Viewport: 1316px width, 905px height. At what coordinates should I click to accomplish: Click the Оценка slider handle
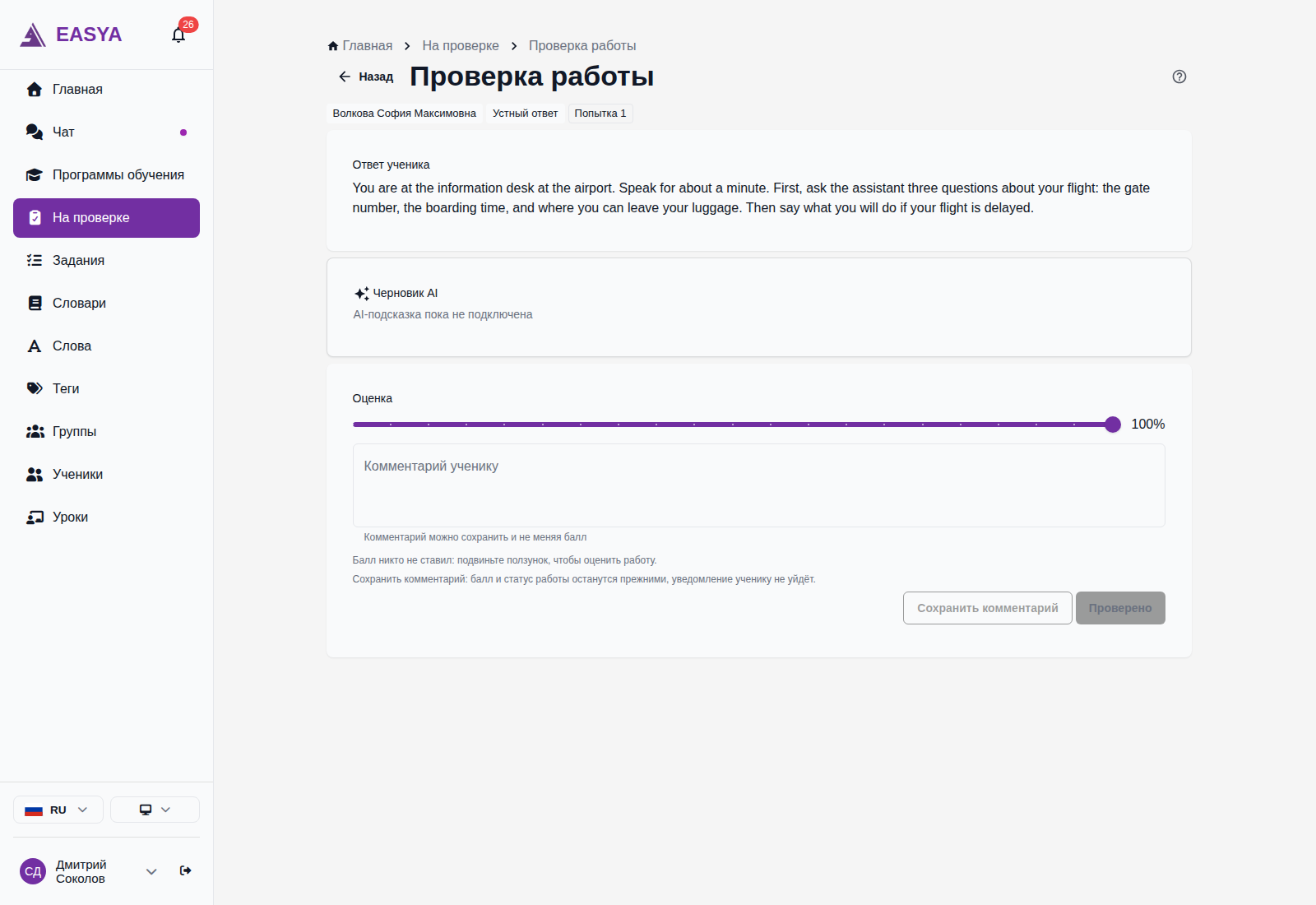coord(1113,425)
